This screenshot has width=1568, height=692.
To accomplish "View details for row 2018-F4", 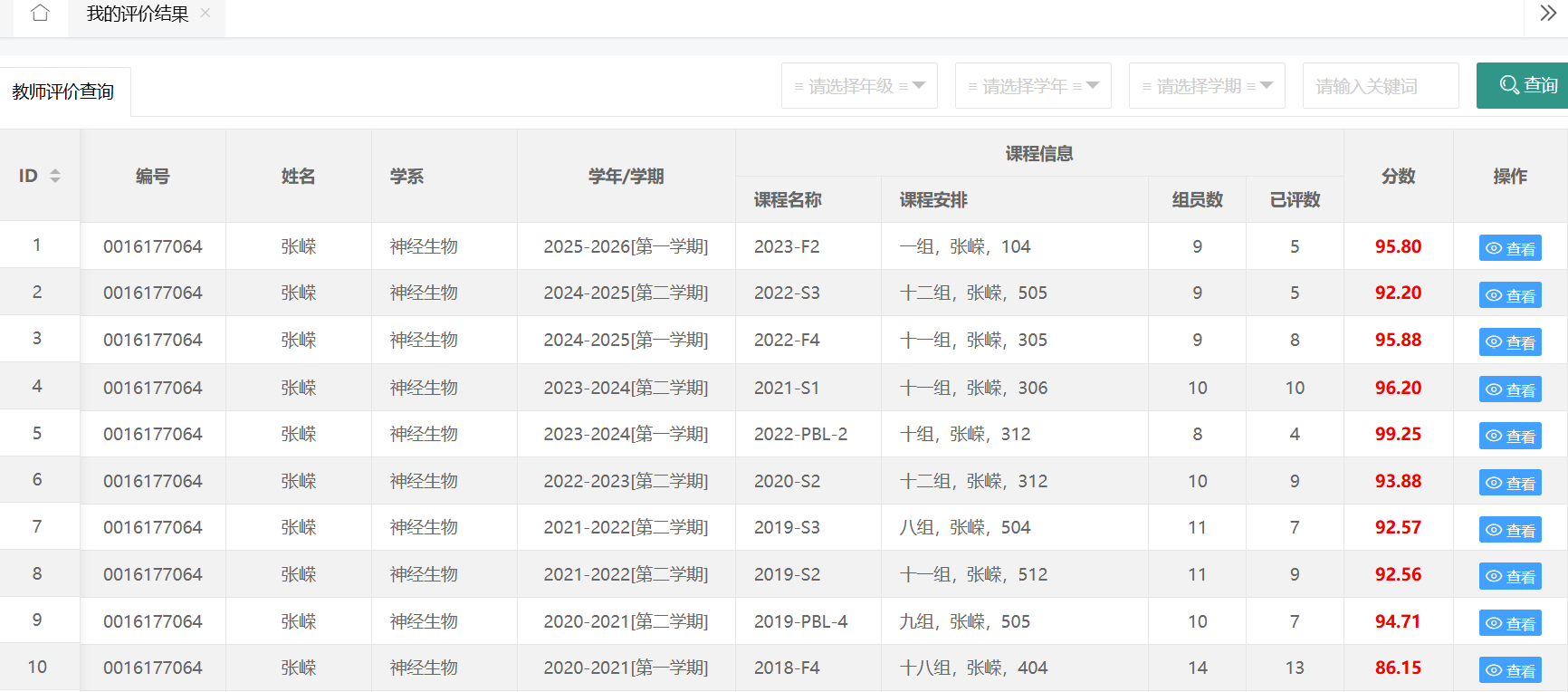I will (1510, 670).
